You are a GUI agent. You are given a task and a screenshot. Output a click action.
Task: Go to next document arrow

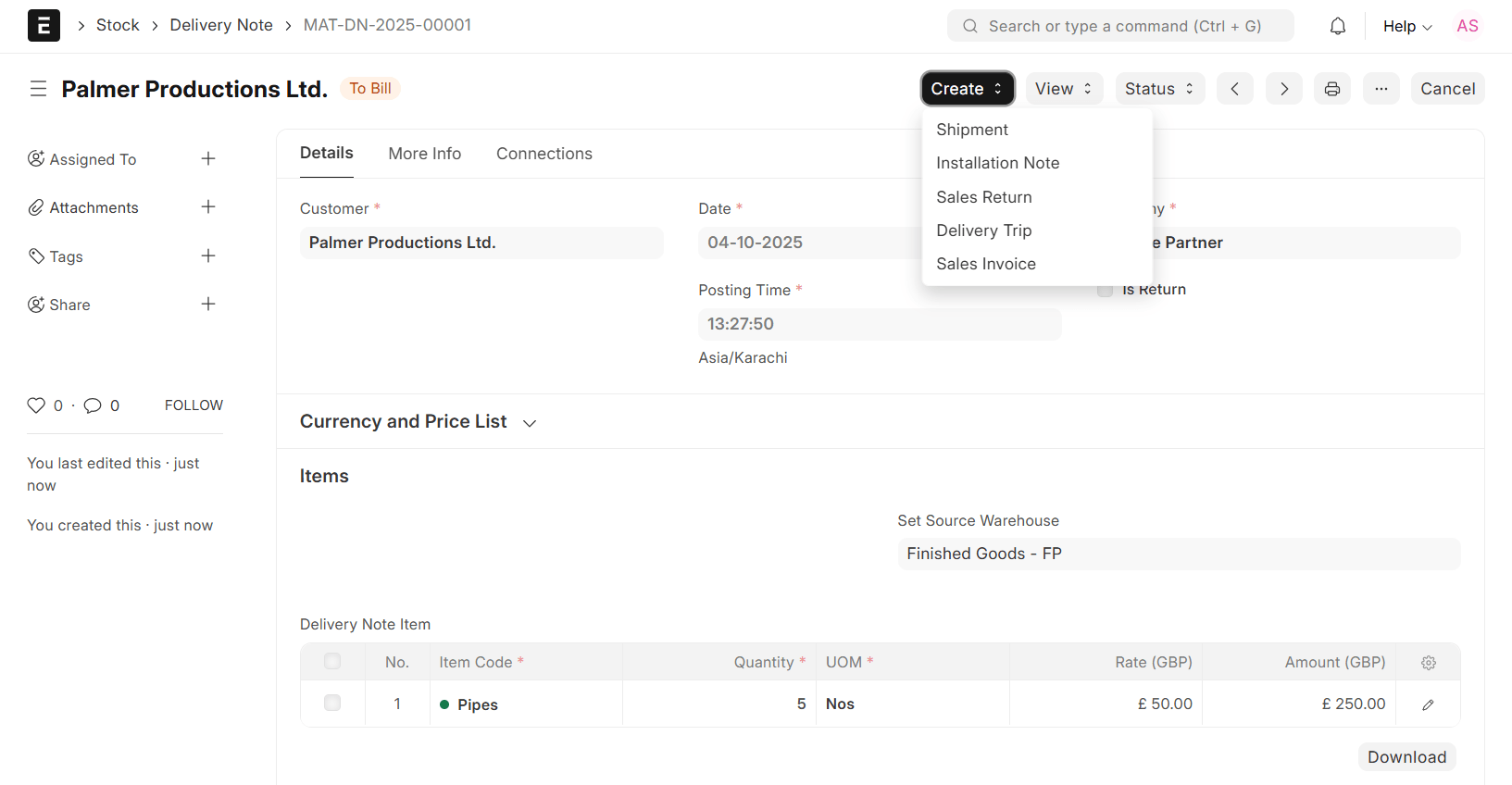click(x=1284, y=89)
